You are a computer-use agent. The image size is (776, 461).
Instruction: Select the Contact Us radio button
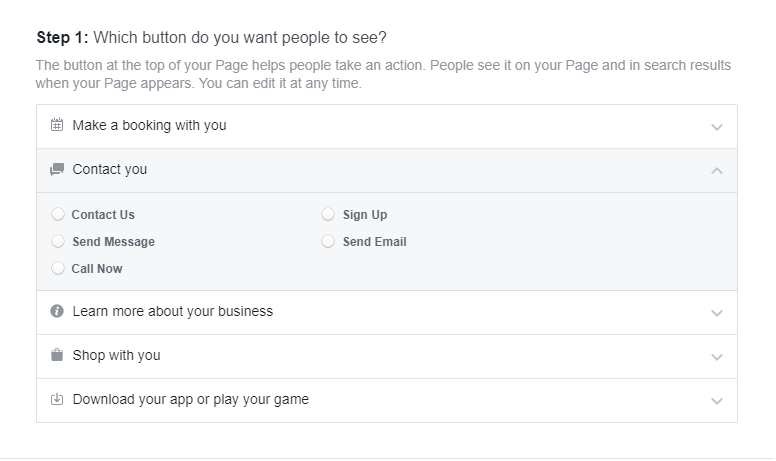coord(58,214)
